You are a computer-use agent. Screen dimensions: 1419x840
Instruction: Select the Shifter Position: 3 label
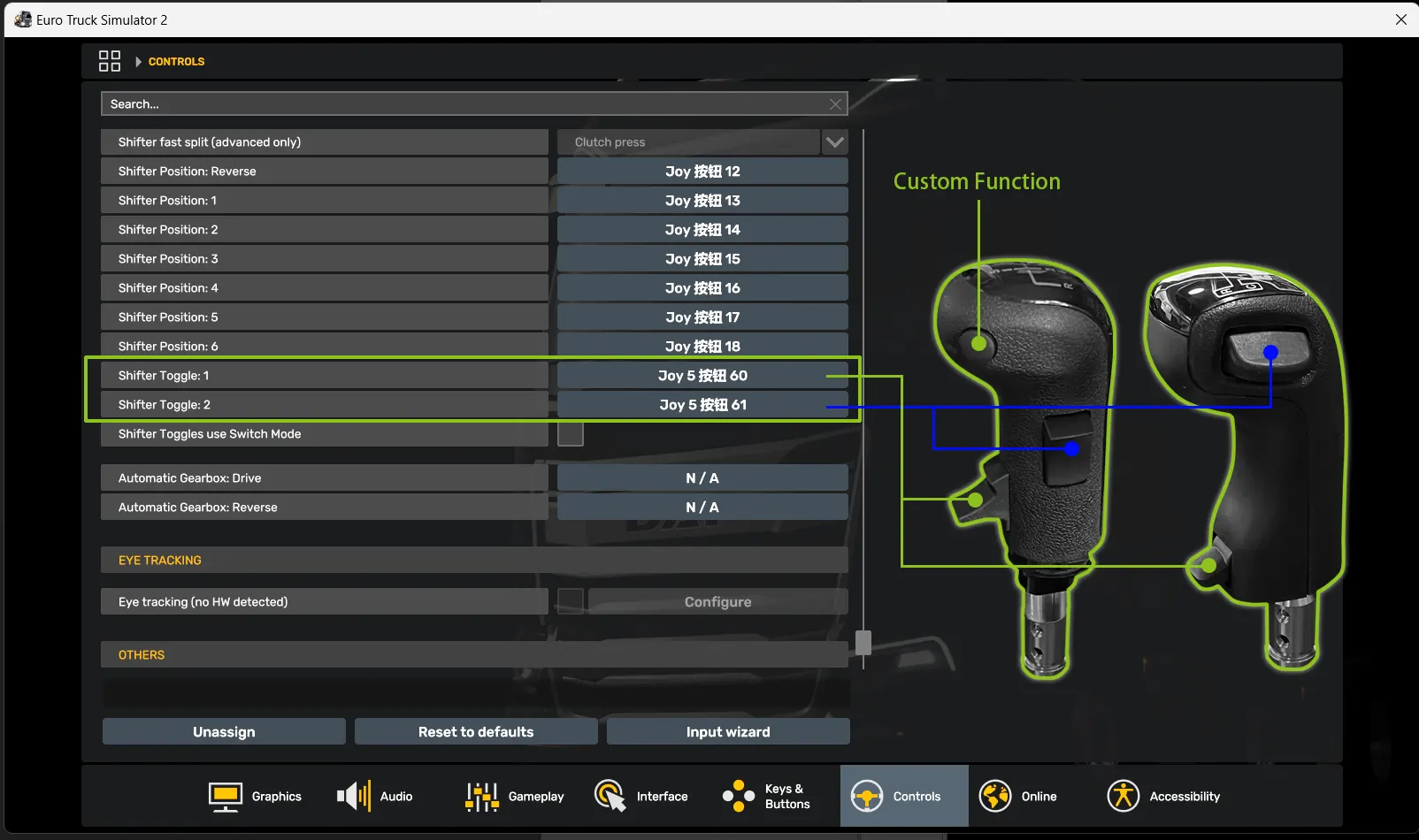(325, 259)
